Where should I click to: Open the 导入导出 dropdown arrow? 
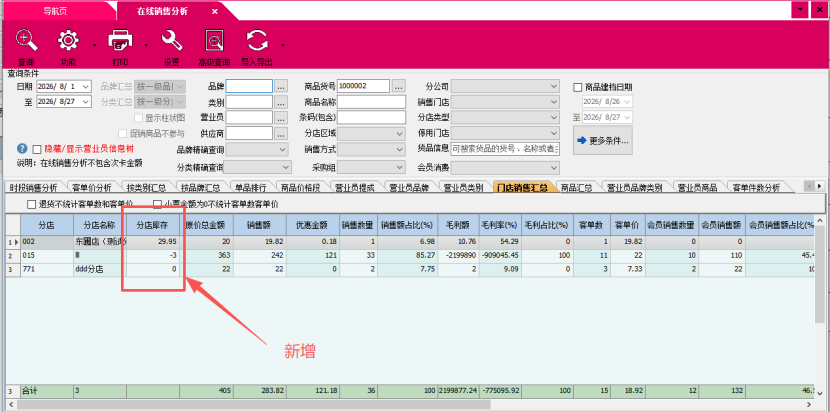click(283, 45)
